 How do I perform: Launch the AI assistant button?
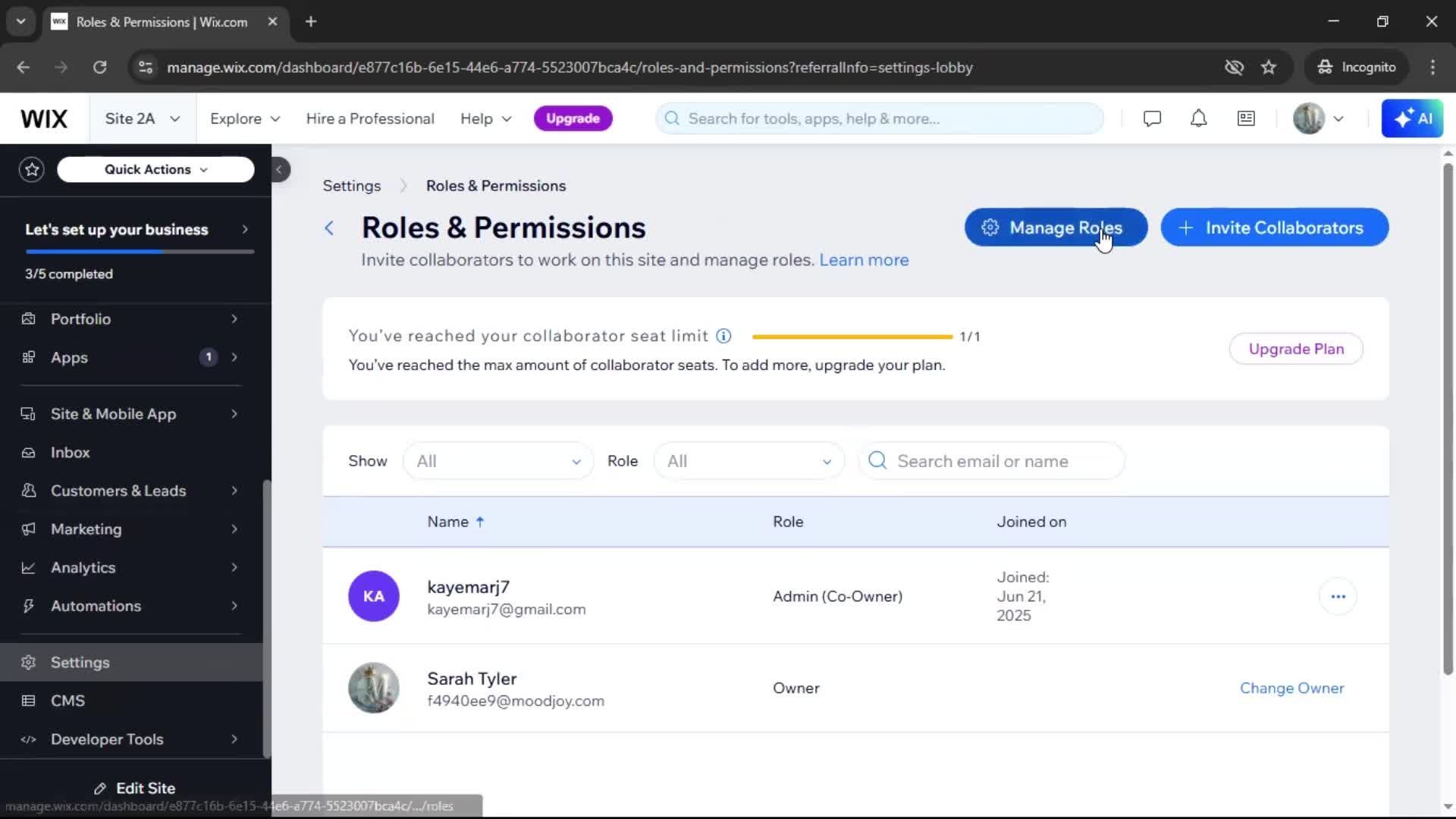pos(1412,118)
